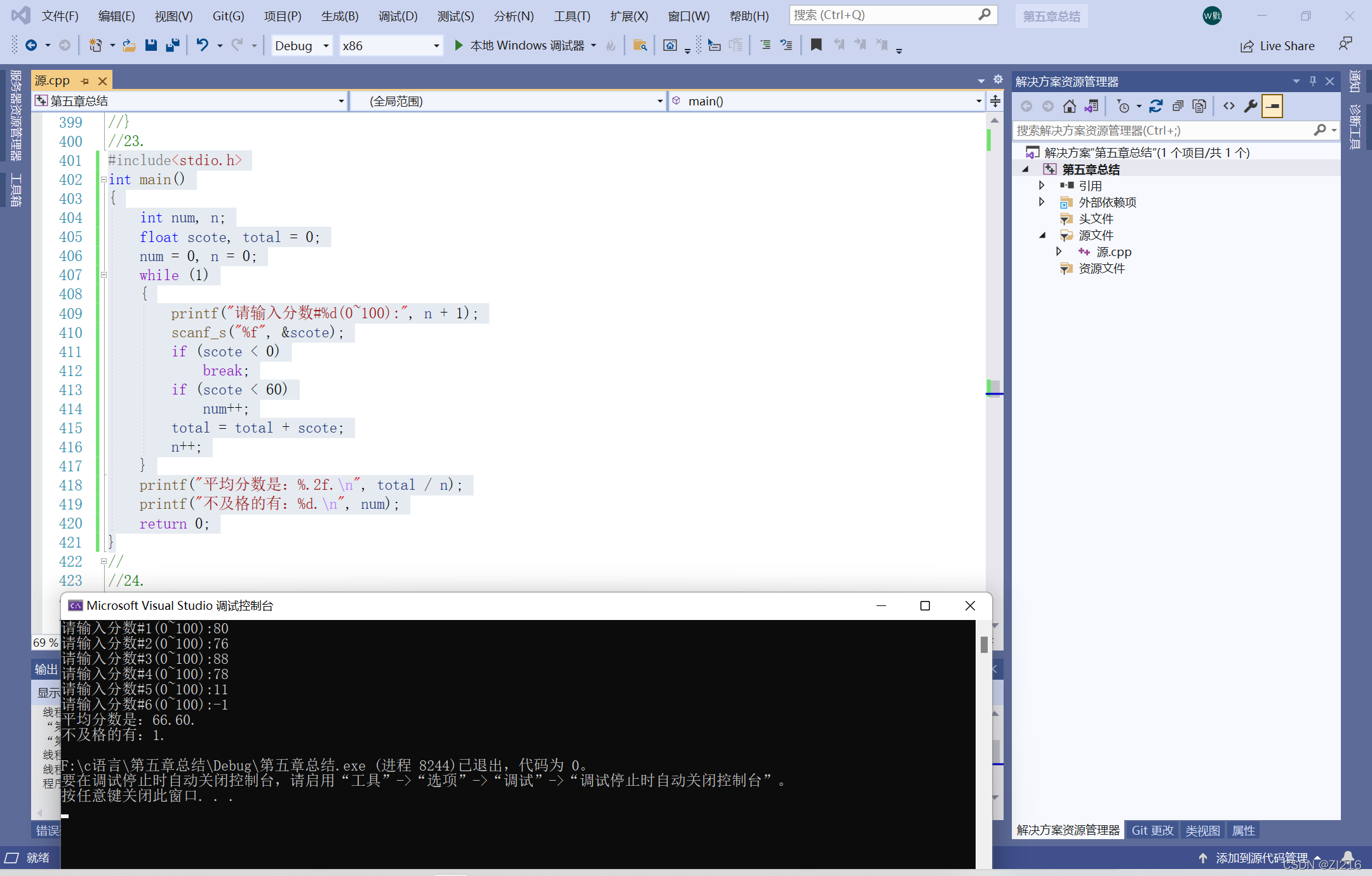Click the Live Share collaboration icon

[x=1247, y=48]
